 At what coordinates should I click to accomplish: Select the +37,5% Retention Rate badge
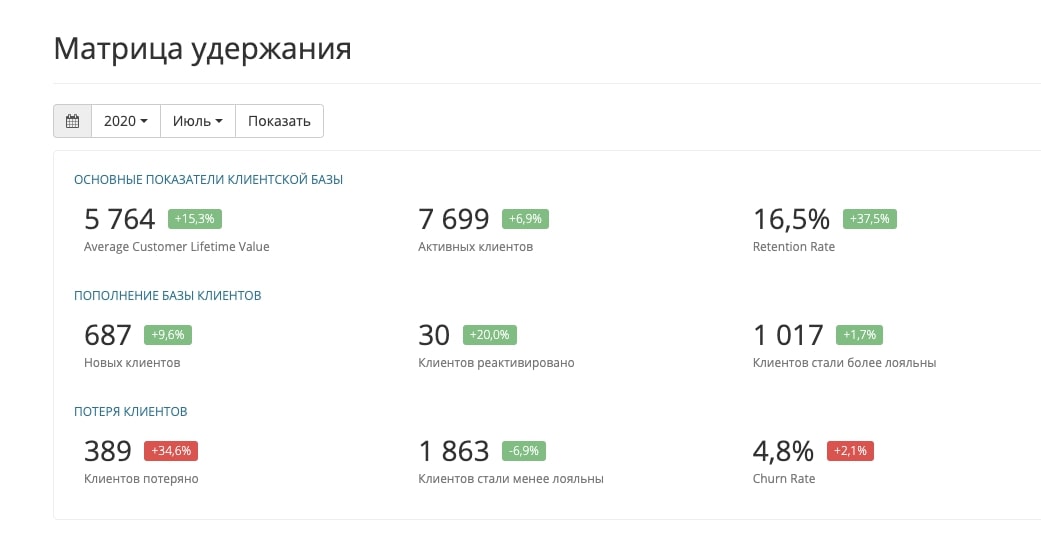[870, 219]
